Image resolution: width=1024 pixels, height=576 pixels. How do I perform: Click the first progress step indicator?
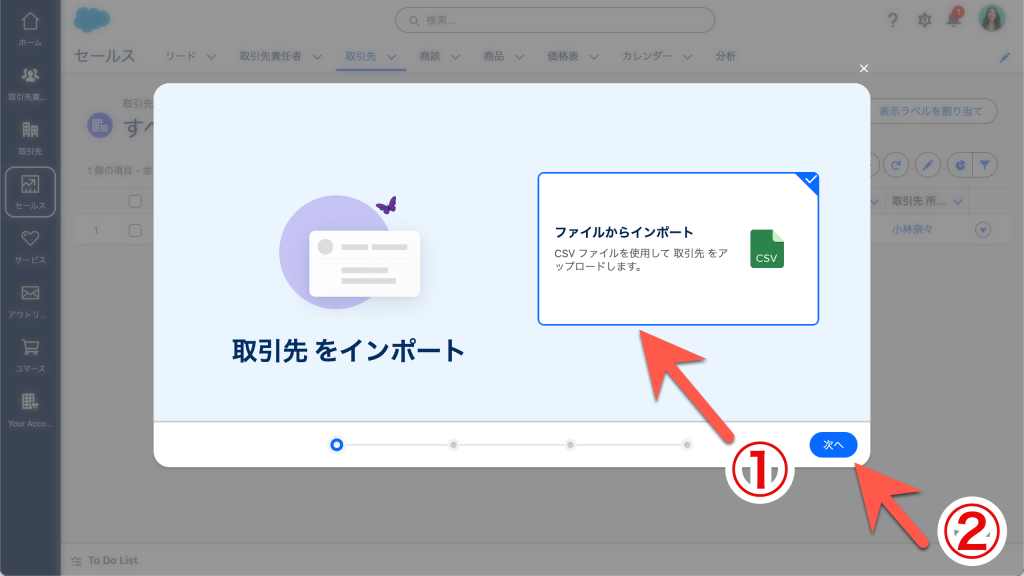[x=336, y=445]
